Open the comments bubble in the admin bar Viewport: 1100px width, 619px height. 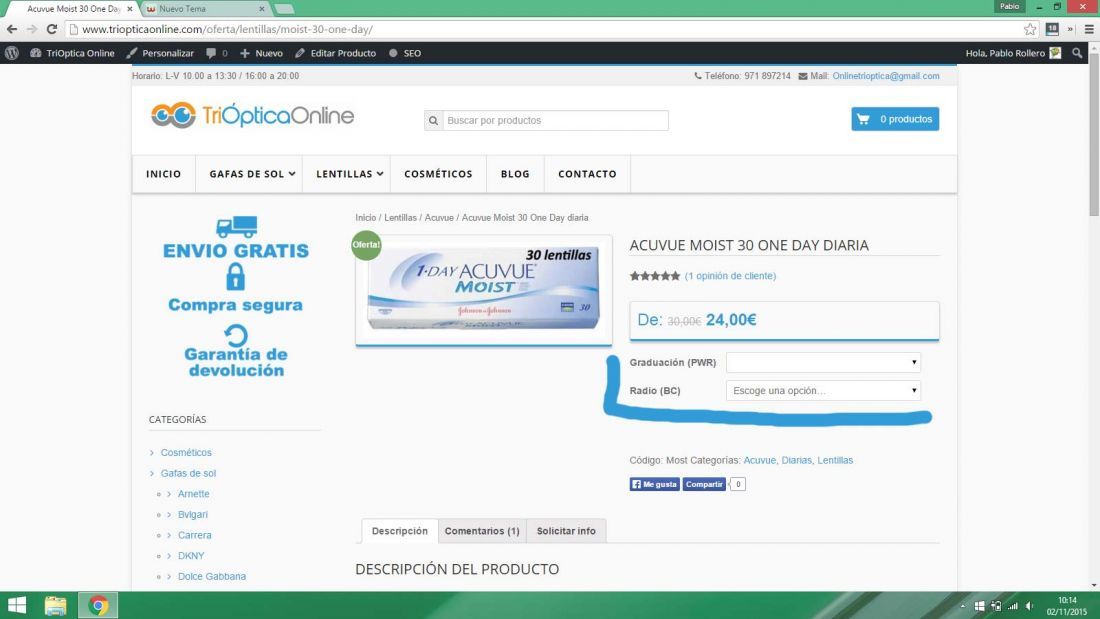pyautogui.click(x=217, y=53)
